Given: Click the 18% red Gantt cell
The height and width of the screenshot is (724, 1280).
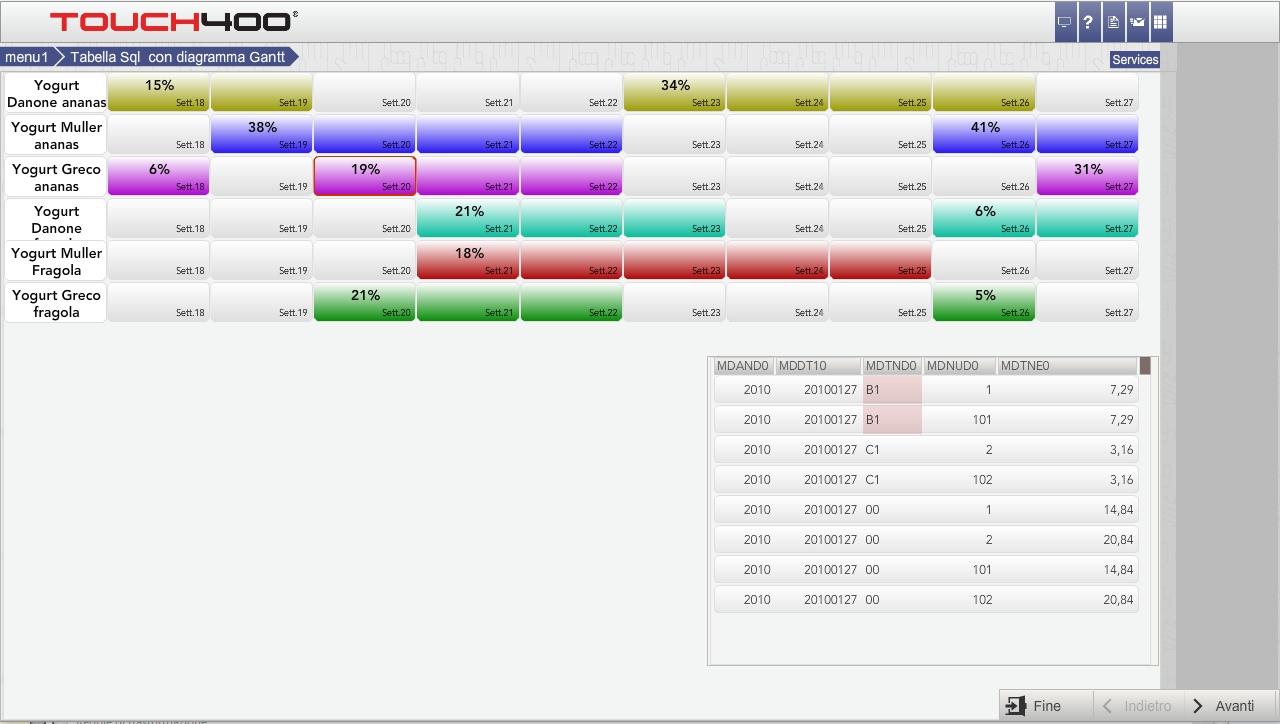Looking at the screenshot, I should point(468,260).
